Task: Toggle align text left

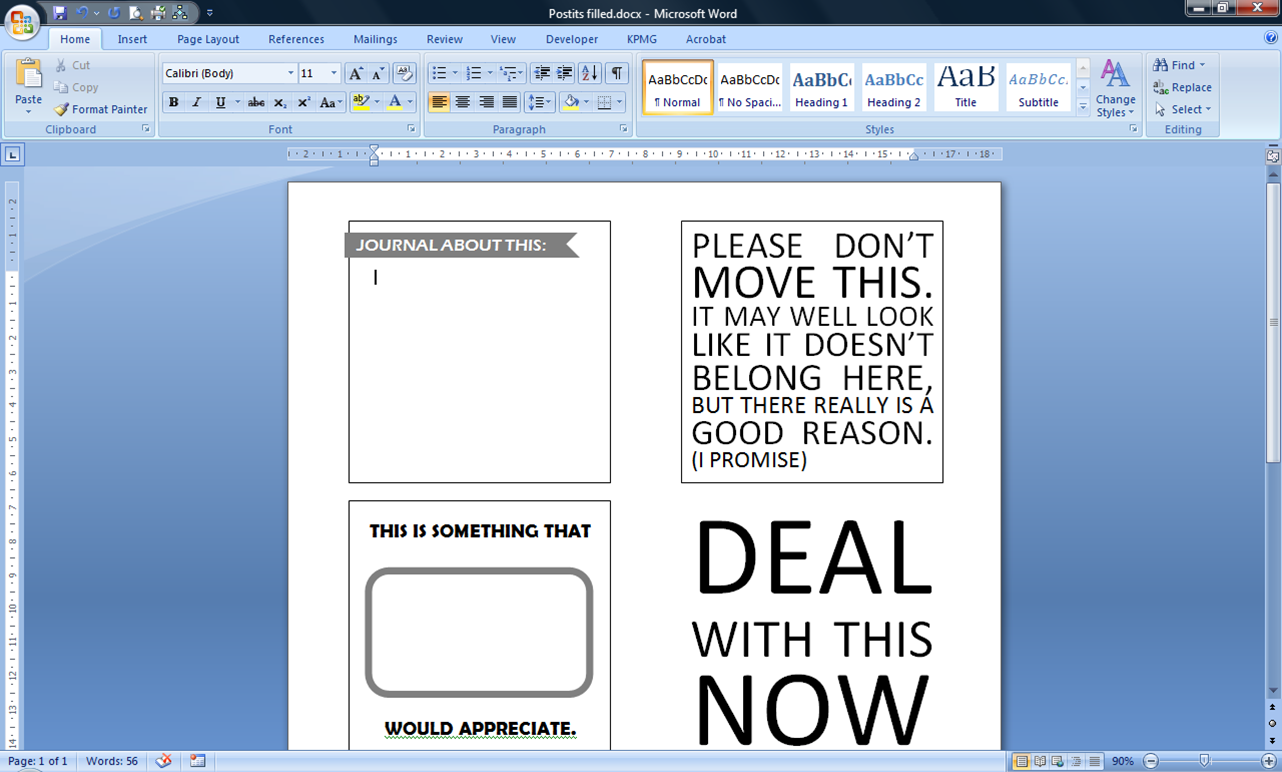Action: tap(439, 102)
